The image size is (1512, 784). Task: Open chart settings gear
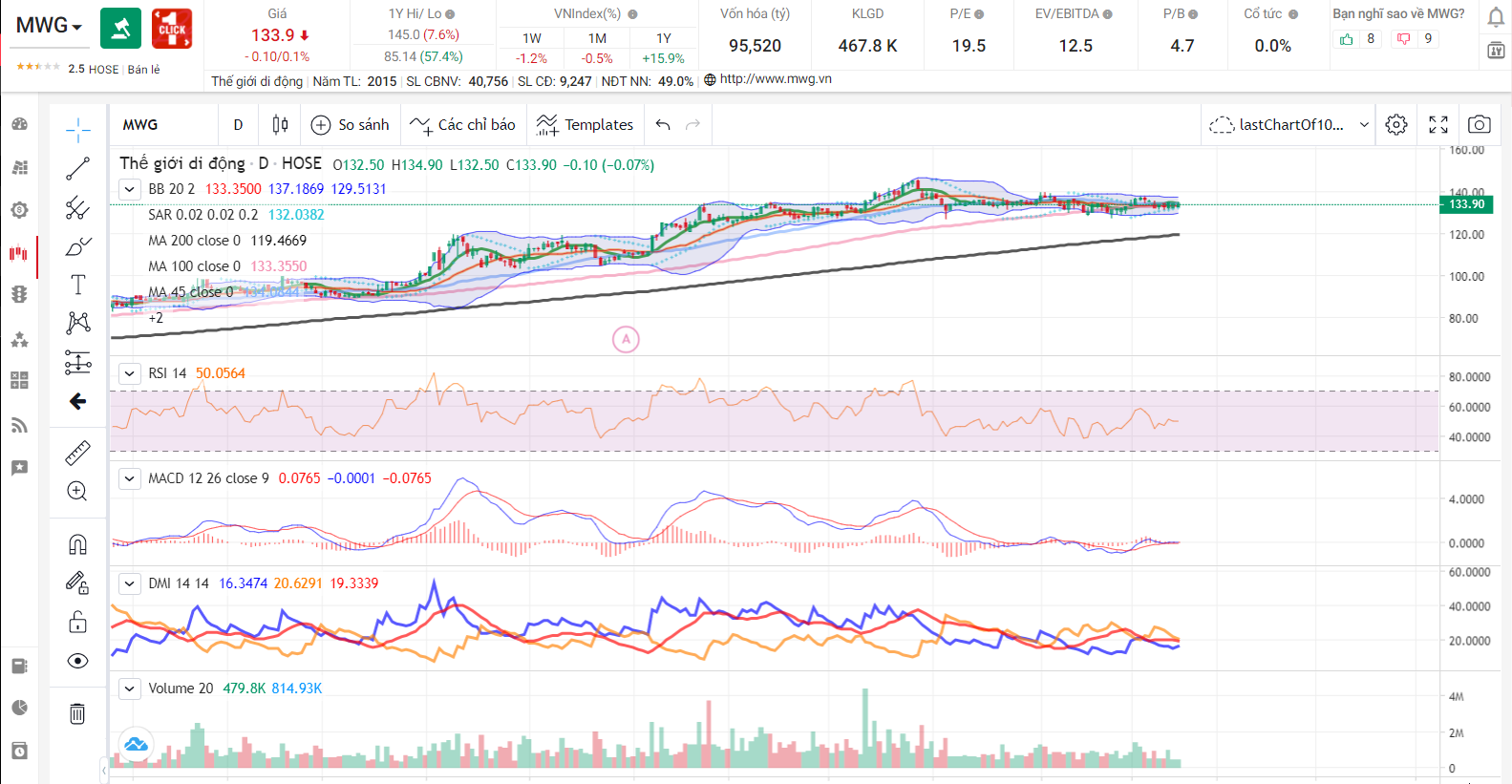point(1396,125)
